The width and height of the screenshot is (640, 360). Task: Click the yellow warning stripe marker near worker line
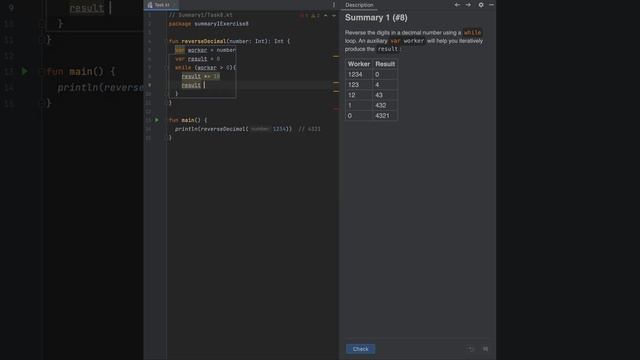pyautogui.click(x=336, y=56)
